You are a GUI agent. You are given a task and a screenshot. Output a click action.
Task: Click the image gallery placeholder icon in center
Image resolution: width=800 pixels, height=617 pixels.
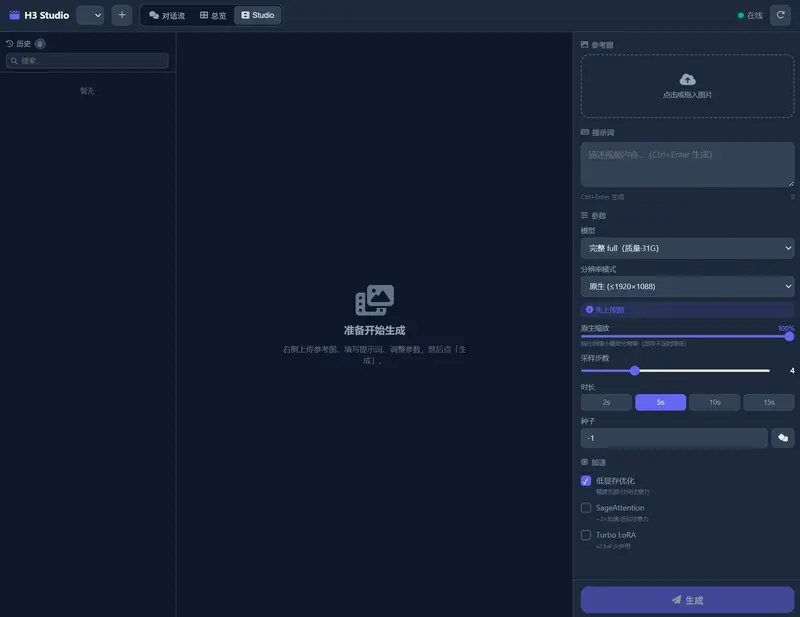pos(374,300)
